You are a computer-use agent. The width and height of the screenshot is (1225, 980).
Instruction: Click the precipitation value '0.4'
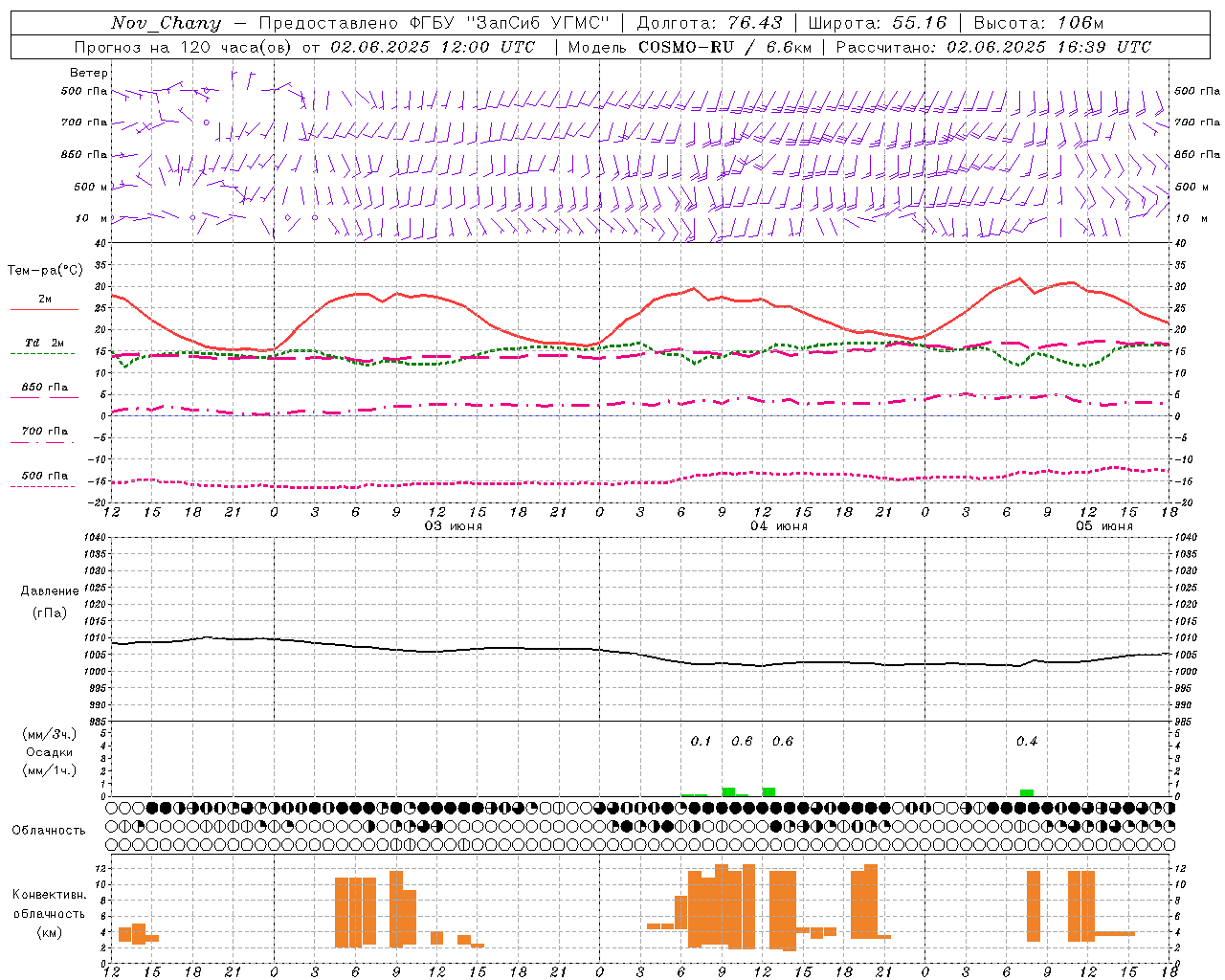[x=1027, y=741]
